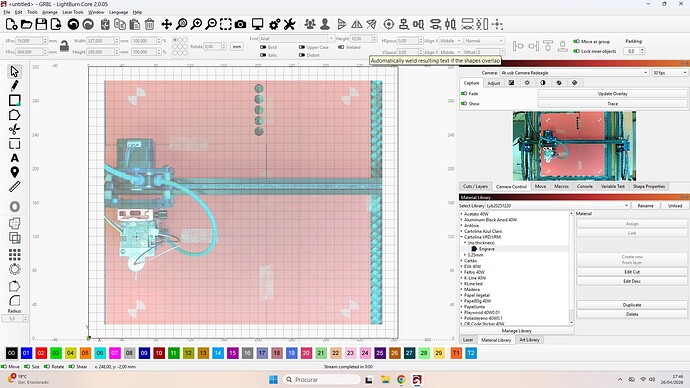The image size is (690, 388).
Task: Click the Edit Cut button
Action: (x=632, y=272)
